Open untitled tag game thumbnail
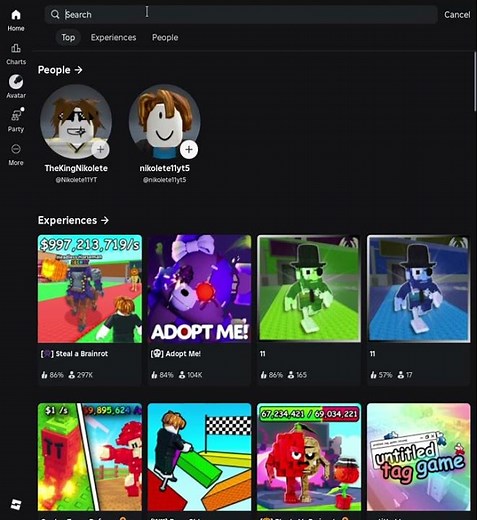 [x=419, y=457]
